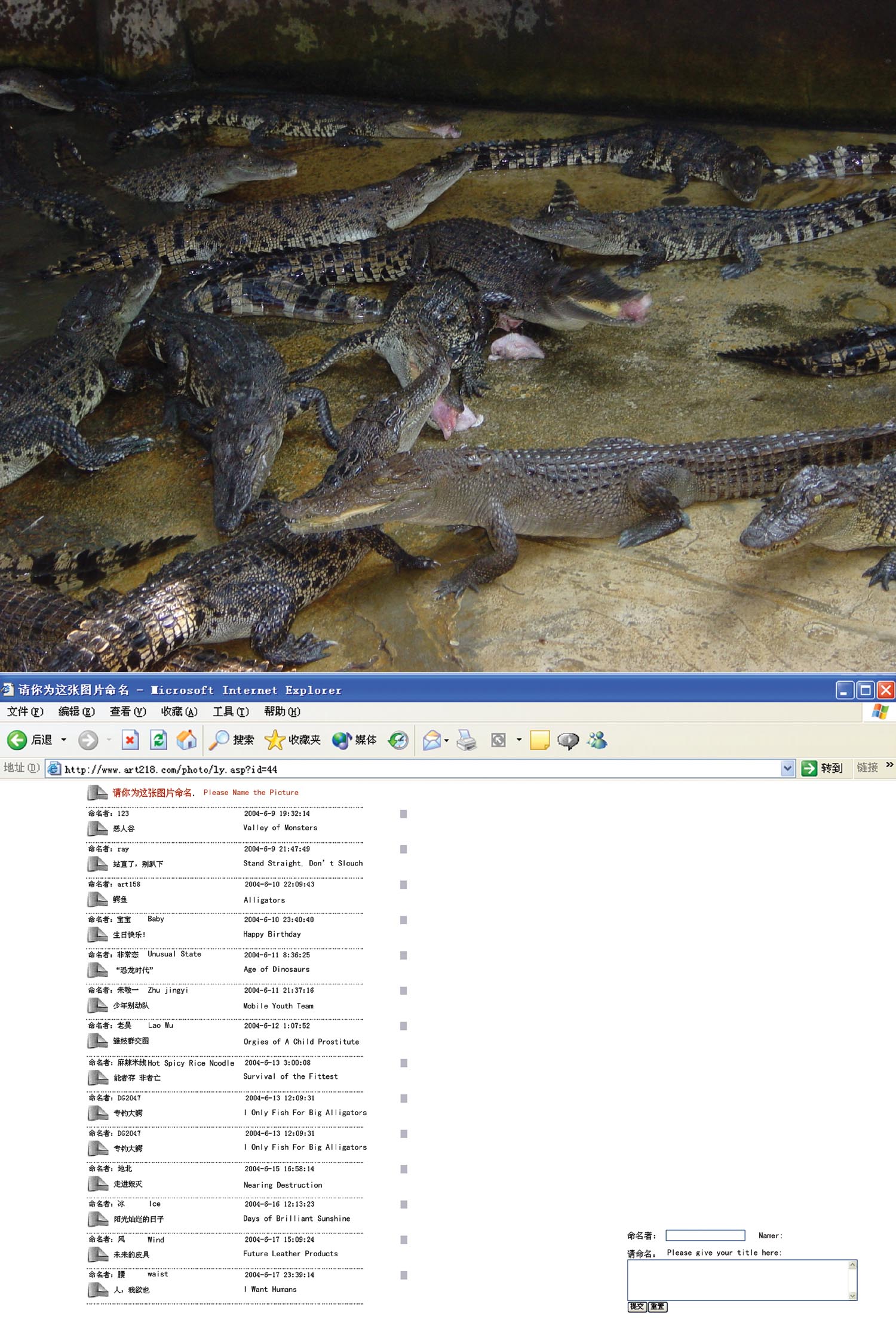Click the 重置 reset button
Image resolution: width=896 pixels, height=1344 pixels.
[x=658, y=1306]
